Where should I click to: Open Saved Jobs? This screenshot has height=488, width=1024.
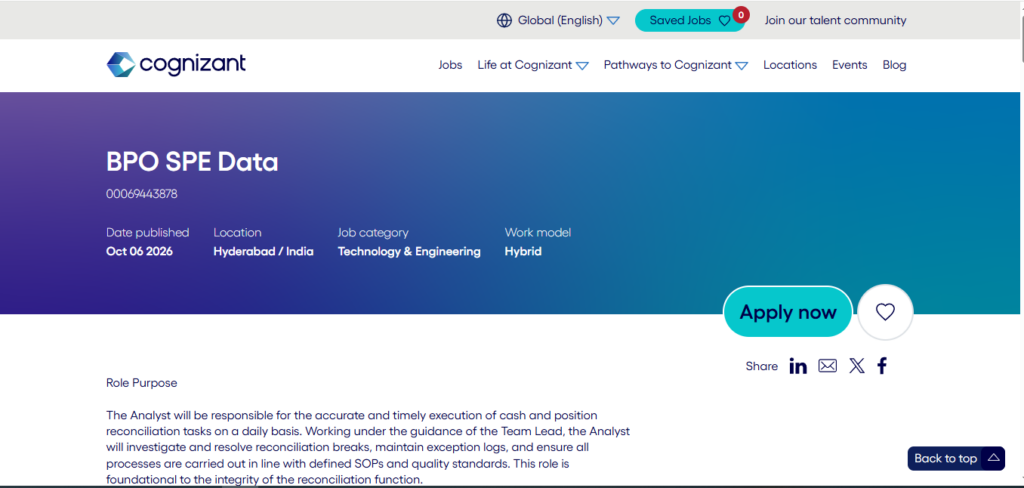689,20
